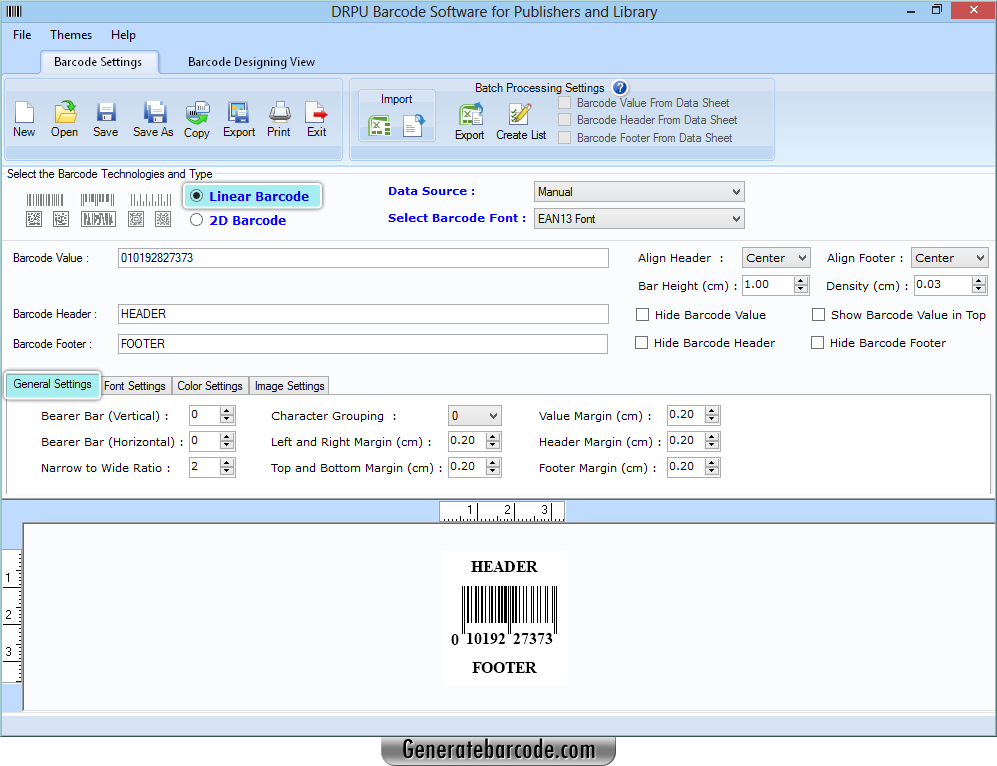The height and width of the screenshot is (766, 997).
Task: Decrease Bearer Bar (Horizontal) value
Action: pyautogui.click(x=227, y=446)
